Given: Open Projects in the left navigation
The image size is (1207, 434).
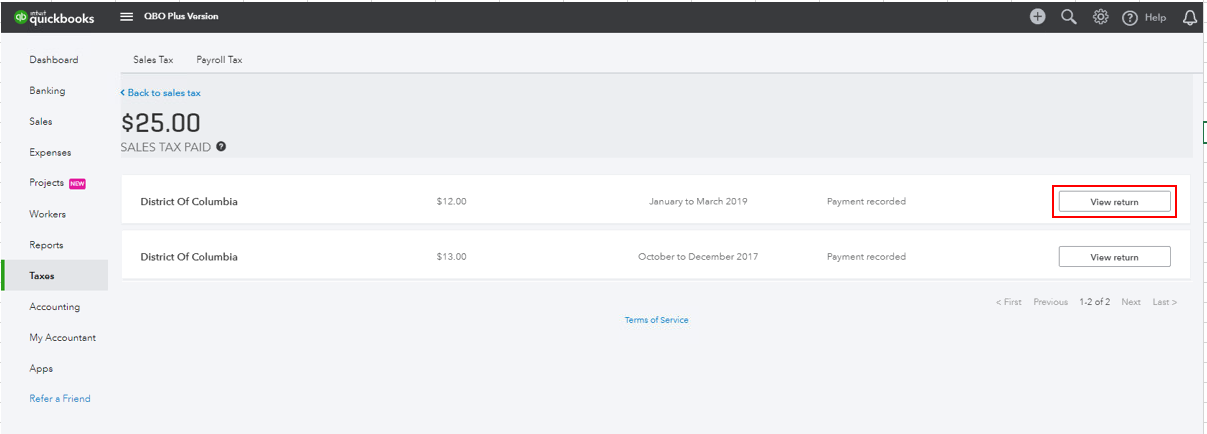Looking at the screenshot, I should coord(47,183).
